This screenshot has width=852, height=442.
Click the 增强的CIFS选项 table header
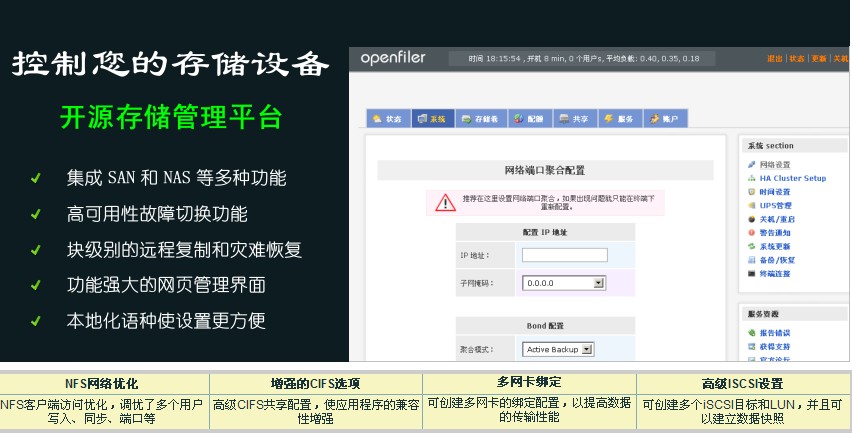(315, 384)
